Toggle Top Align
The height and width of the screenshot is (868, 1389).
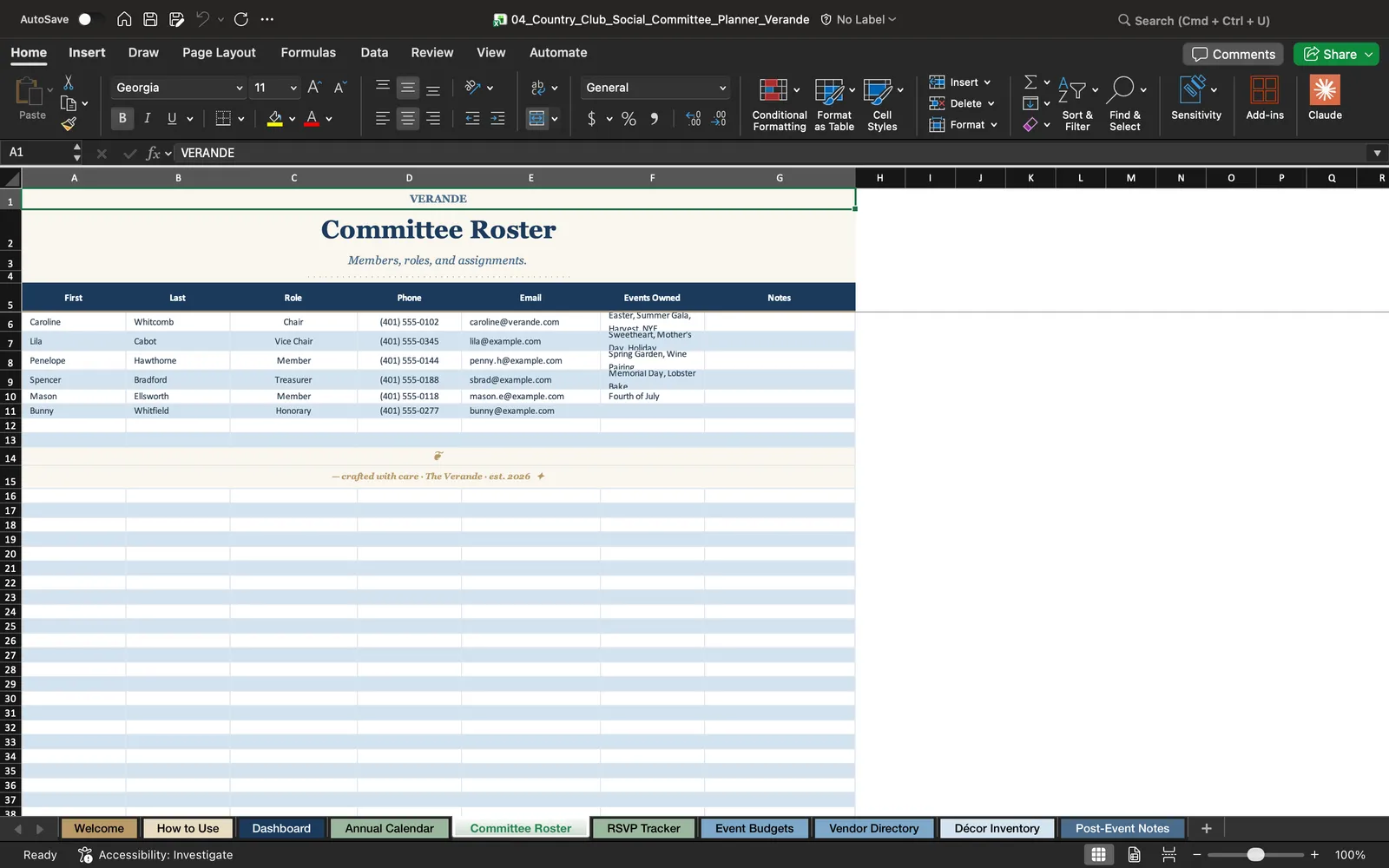coord(382,87)
